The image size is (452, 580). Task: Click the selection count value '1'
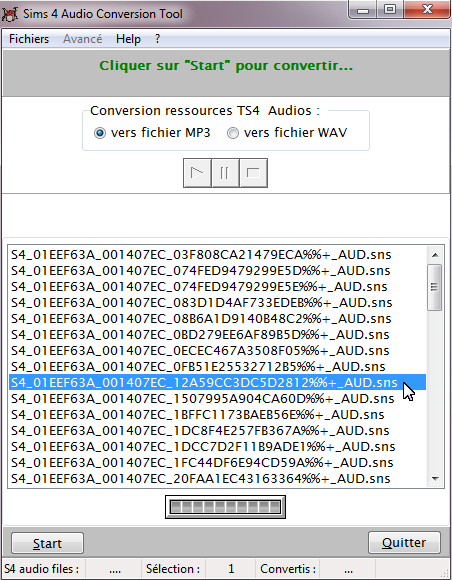[231, 569]
